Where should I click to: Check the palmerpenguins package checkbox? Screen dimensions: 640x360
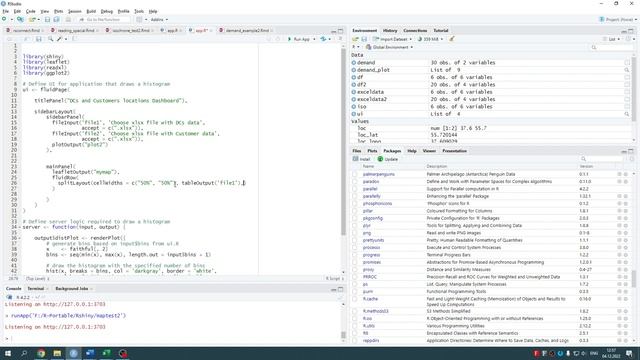355,174
